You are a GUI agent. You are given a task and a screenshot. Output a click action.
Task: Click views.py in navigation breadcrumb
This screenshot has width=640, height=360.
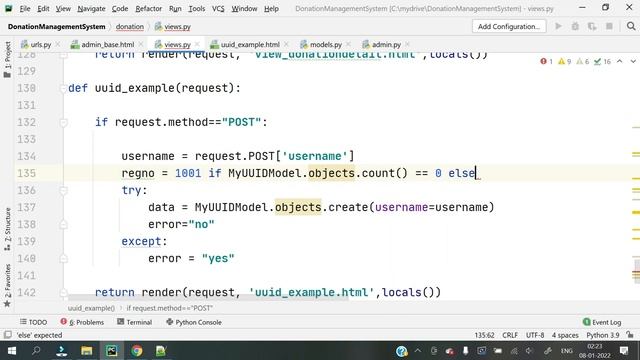click(173, 27)
